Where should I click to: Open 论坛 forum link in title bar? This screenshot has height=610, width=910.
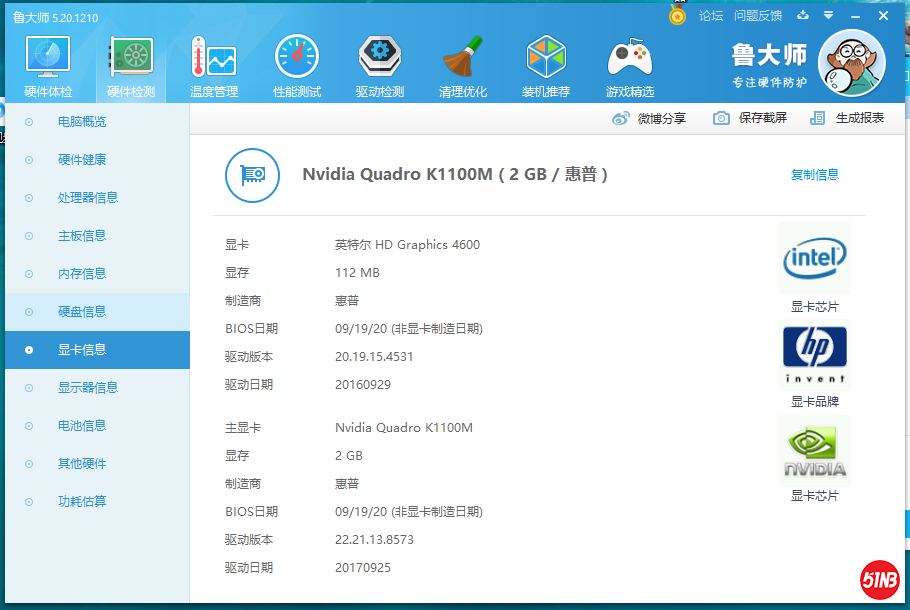(710, 16)
